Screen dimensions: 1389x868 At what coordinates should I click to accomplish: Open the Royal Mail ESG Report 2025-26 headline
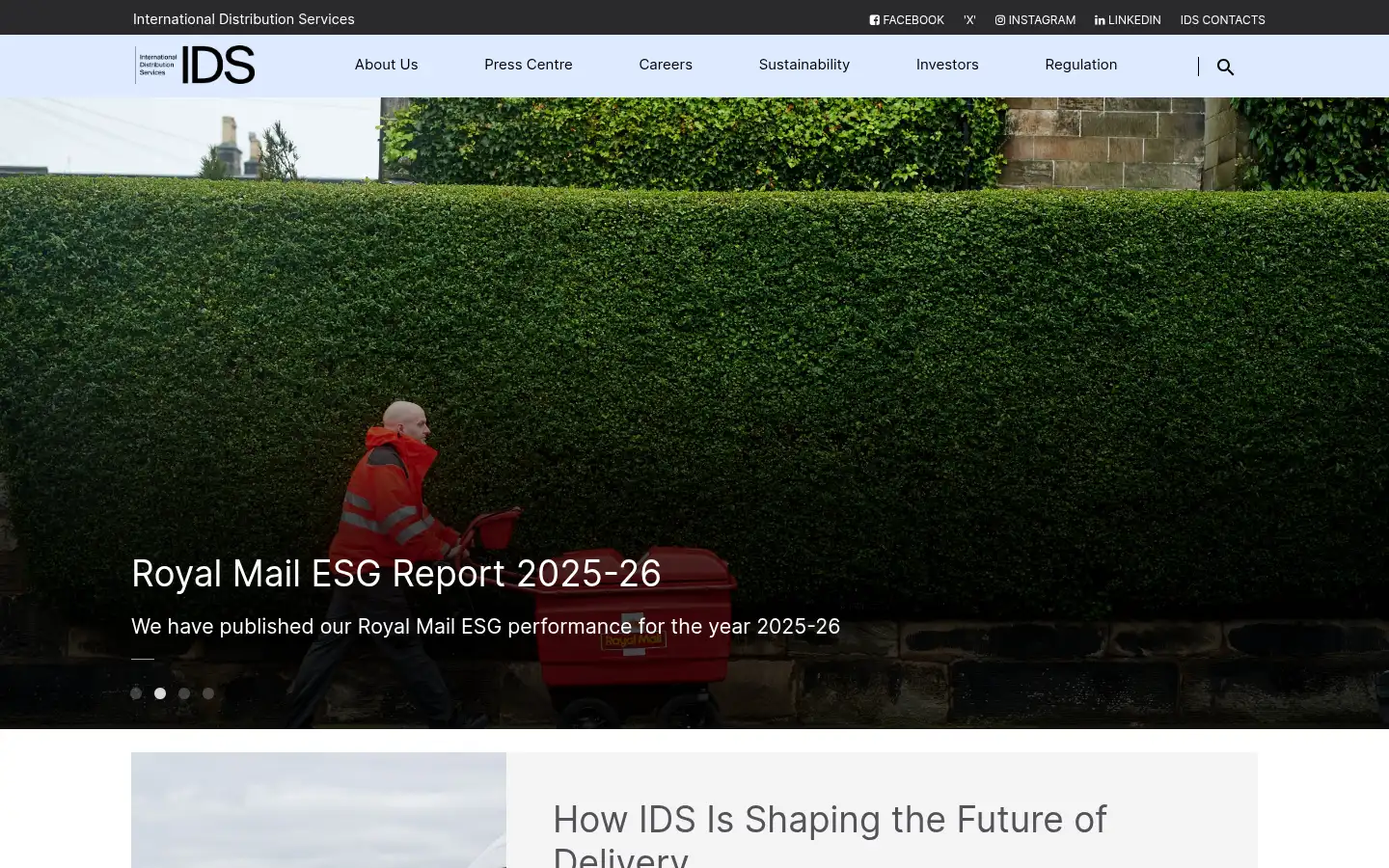click(x=396, y=574)
